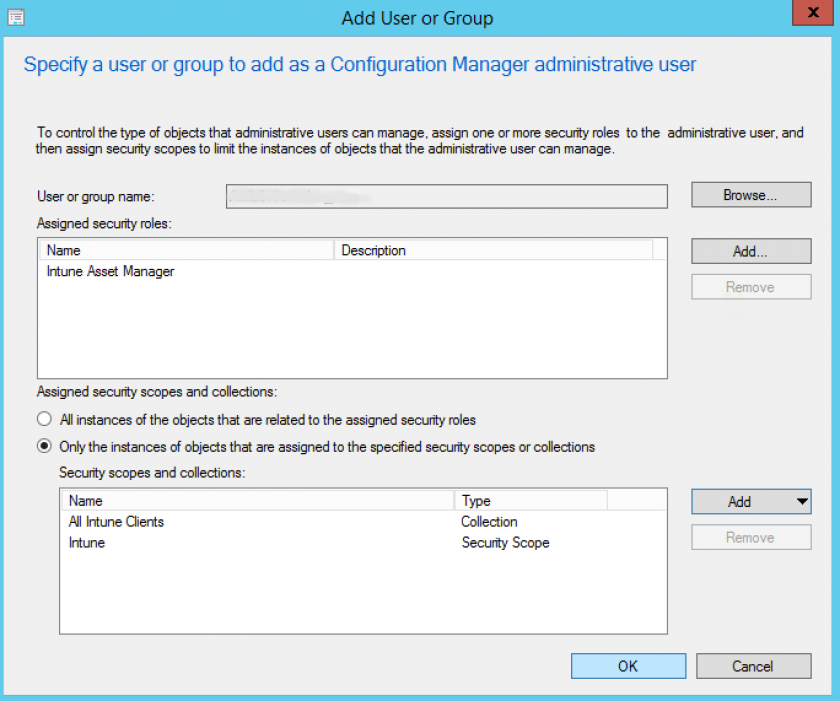Close the Add User or Group dialog
The height and width of the screenshot is (701, 840).
click(x=811, y=13)
